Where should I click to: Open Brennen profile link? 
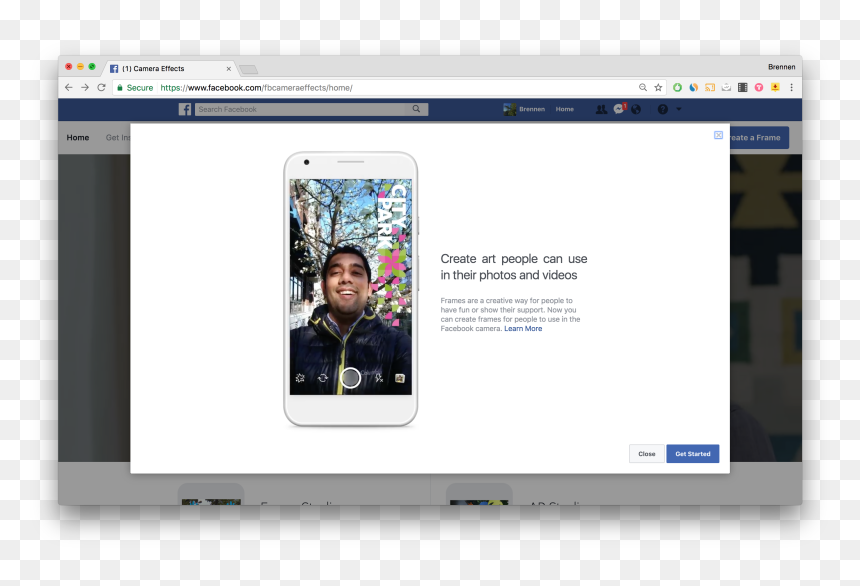524,109
